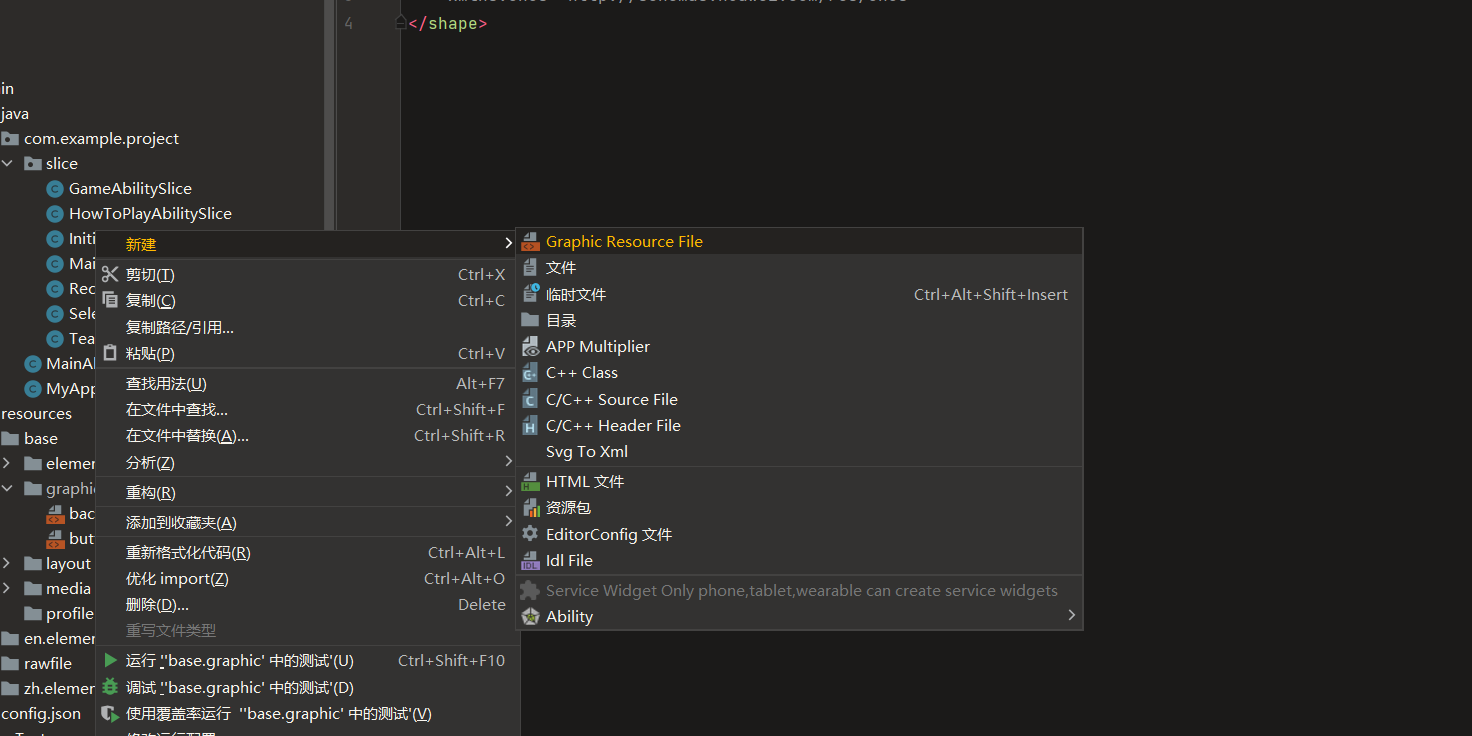
Task: Click the C++ Class icon
Action: (x=530, y=372)
